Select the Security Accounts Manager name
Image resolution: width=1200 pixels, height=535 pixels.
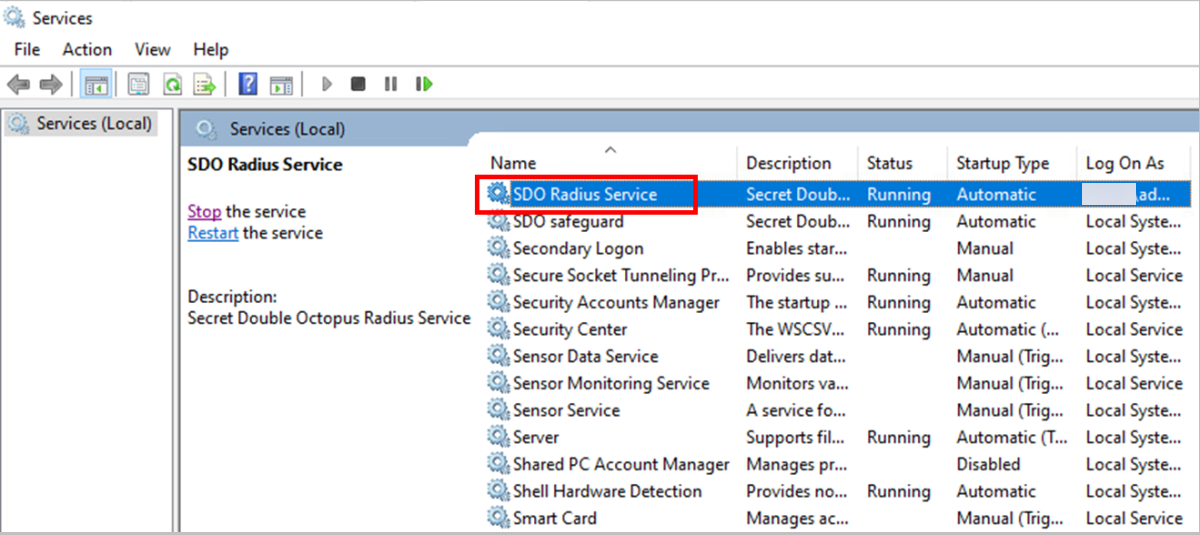tap(616, 303)
